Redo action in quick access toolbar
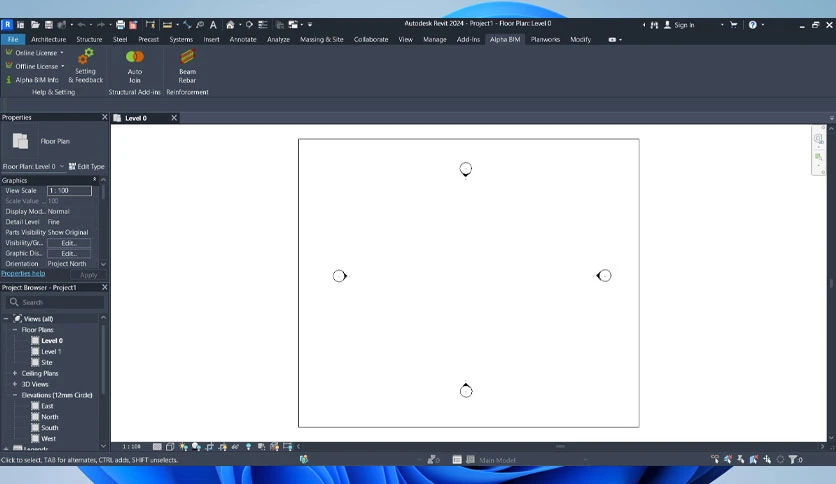 (100, 25)
